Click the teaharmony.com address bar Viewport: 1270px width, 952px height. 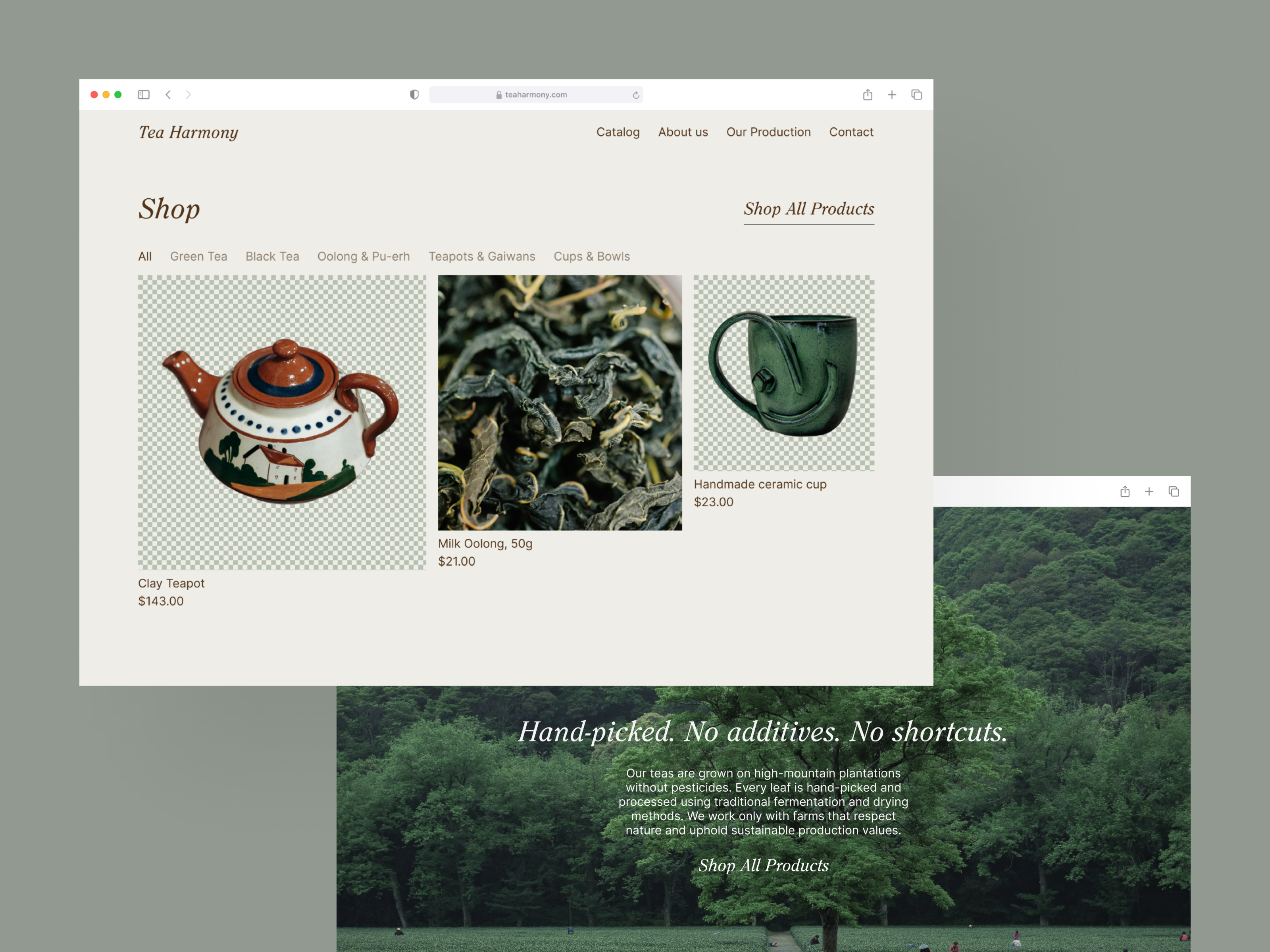tap(536, 95)
